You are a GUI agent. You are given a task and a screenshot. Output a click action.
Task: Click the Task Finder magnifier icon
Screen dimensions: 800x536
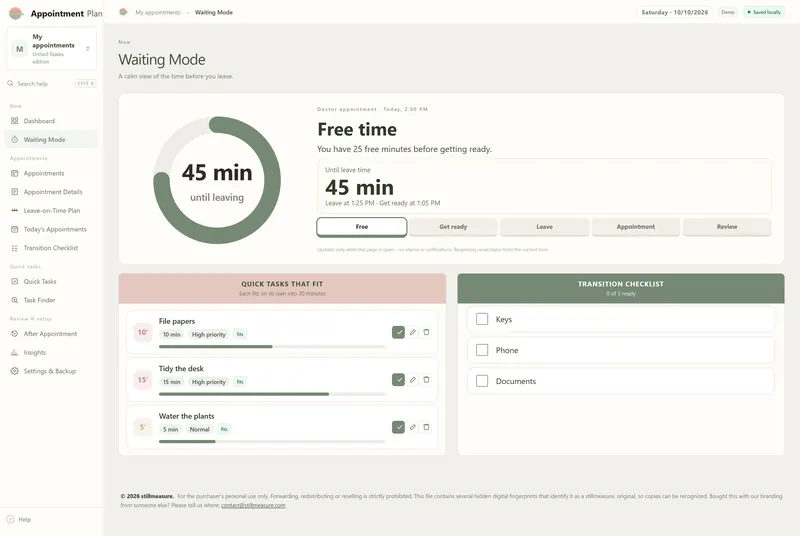(14, 300)
